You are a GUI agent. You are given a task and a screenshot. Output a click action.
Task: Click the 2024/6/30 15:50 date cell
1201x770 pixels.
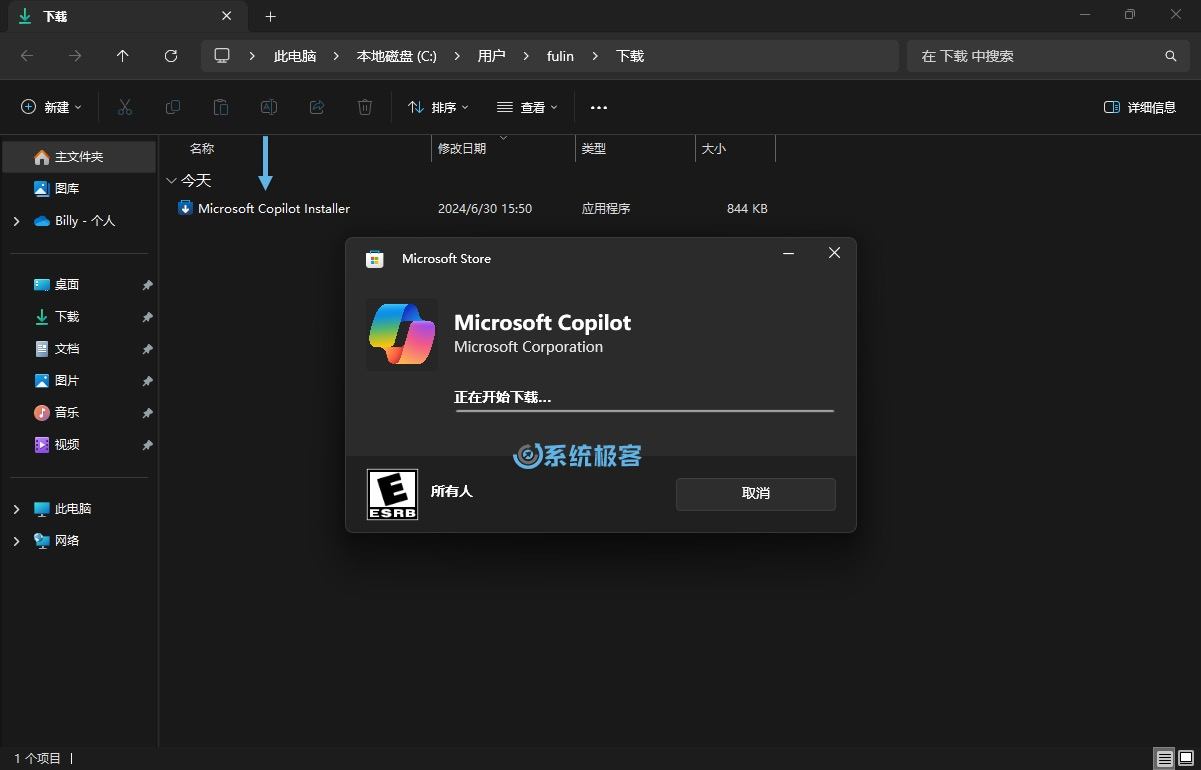coord(485,209)
